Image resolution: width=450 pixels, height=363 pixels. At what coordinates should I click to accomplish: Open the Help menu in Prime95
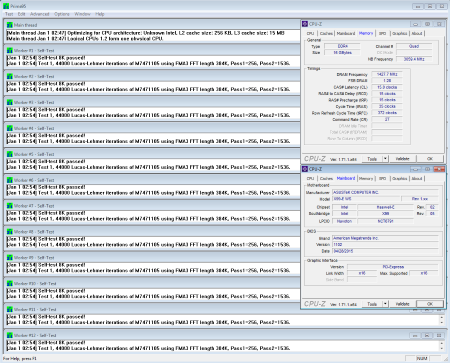pyautogui.click(x=100, y=14)
